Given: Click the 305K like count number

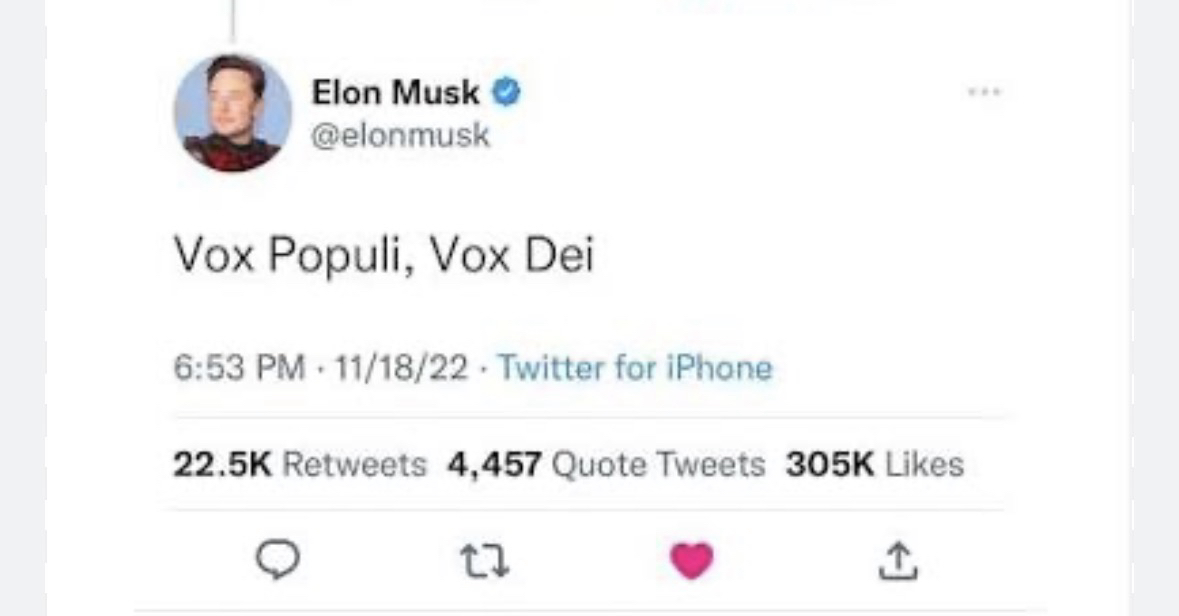Looking at the screenshot, I should pyautogui.click(x=829, y=464).
